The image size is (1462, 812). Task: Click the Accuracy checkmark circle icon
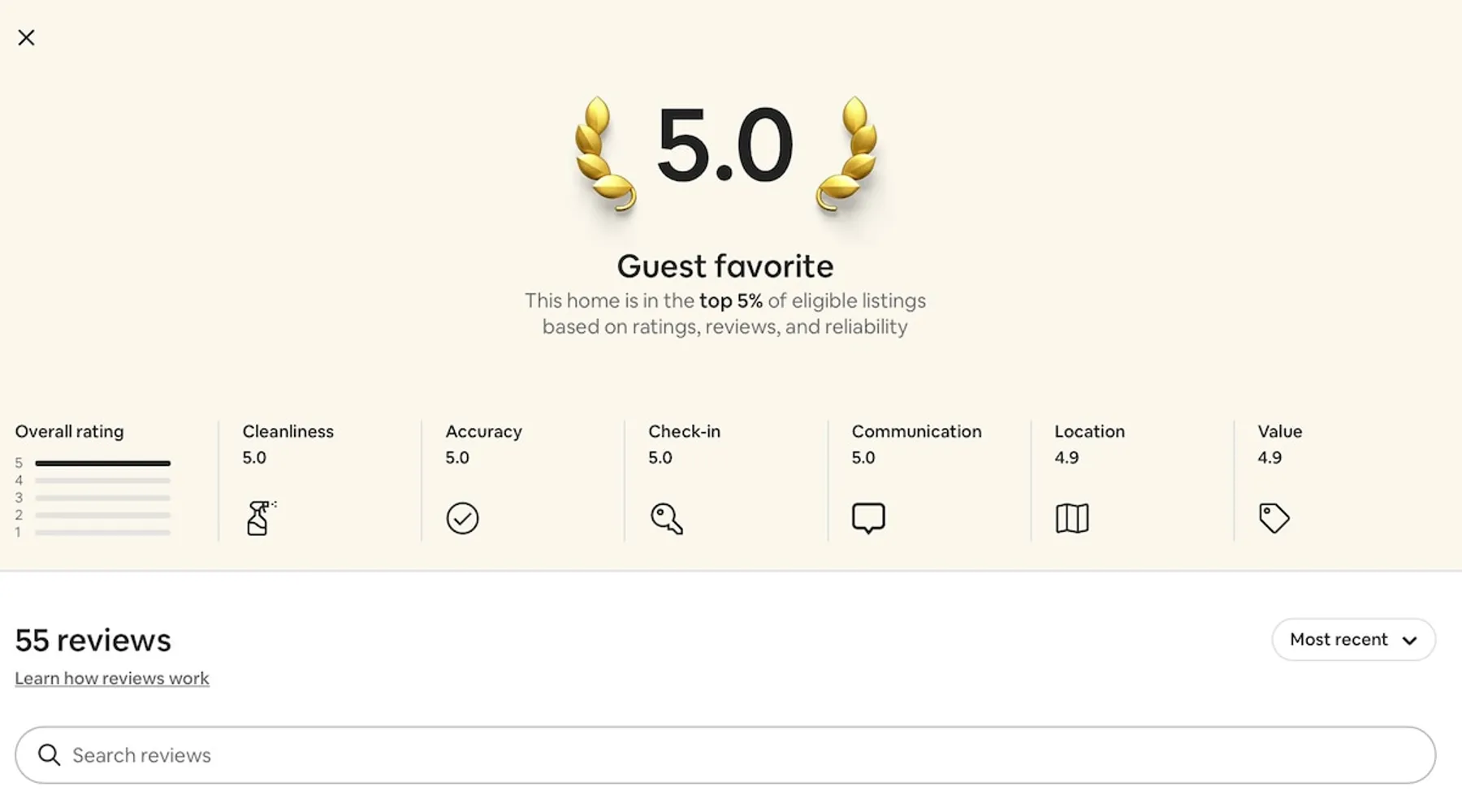click(462, 518)
